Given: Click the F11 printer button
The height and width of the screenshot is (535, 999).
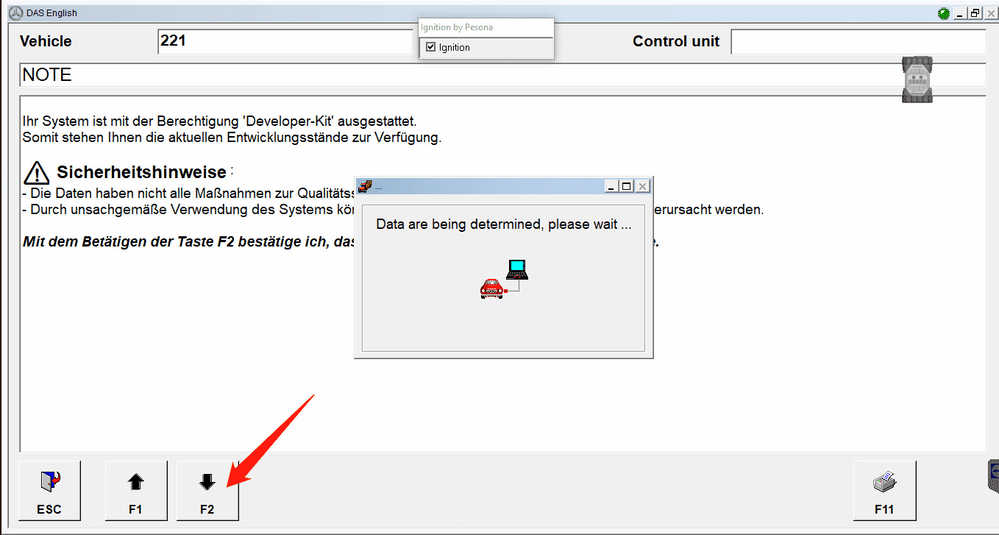Looking at the screenshot, I should coord(884,490).
